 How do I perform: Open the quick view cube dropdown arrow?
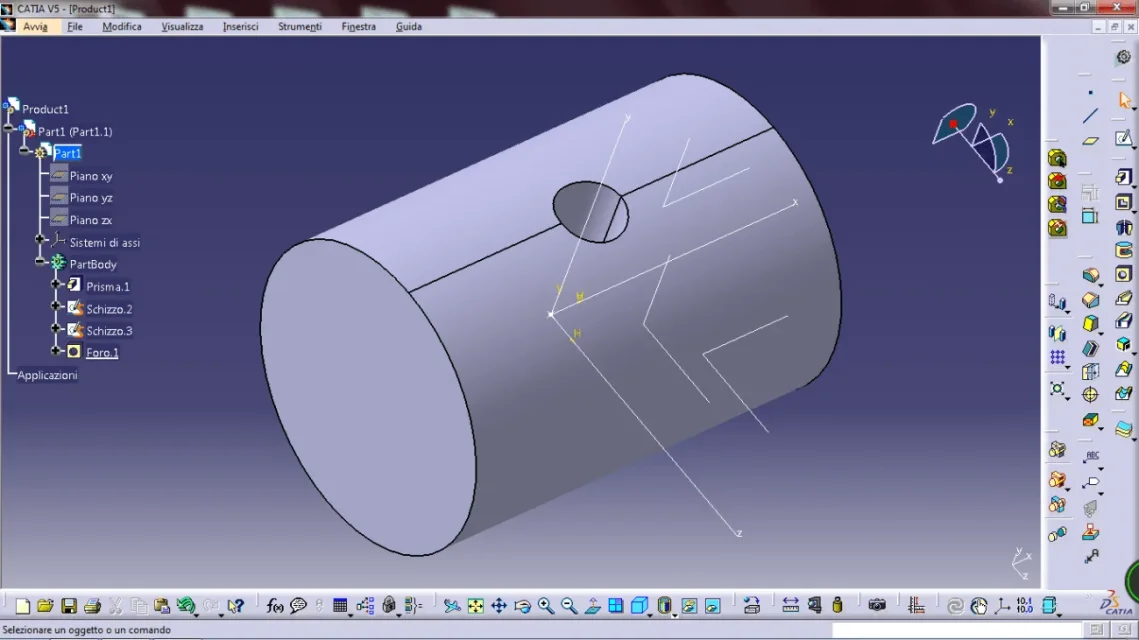(649, 615)
